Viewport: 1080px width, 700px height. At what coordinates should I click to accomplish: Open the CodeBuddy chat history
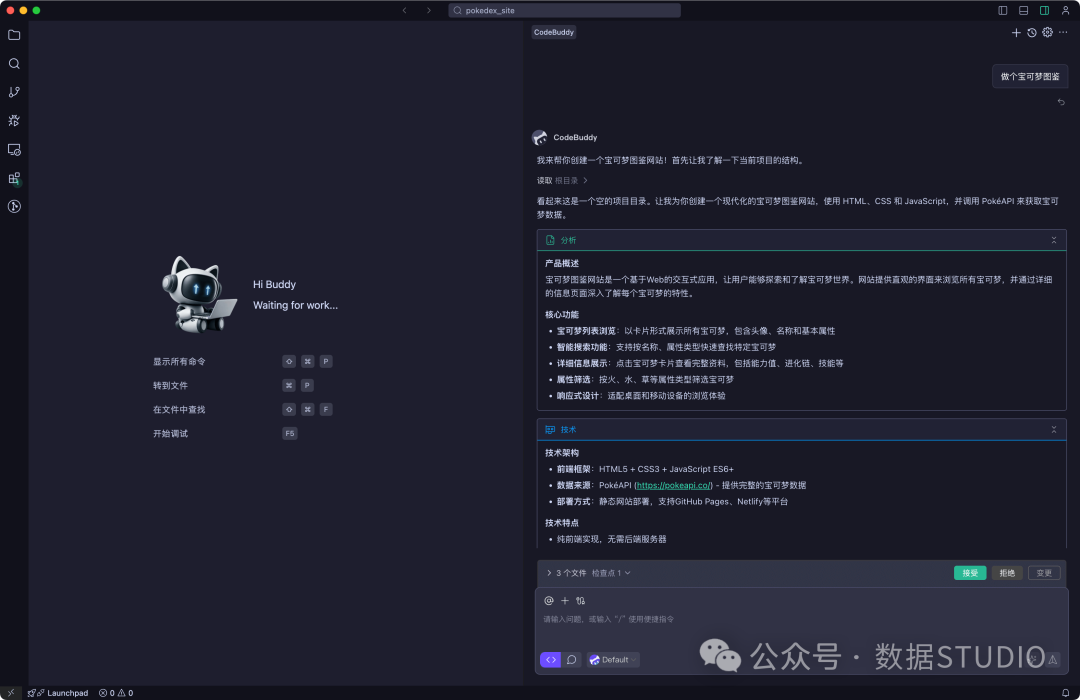click(x=1032, y=32)
